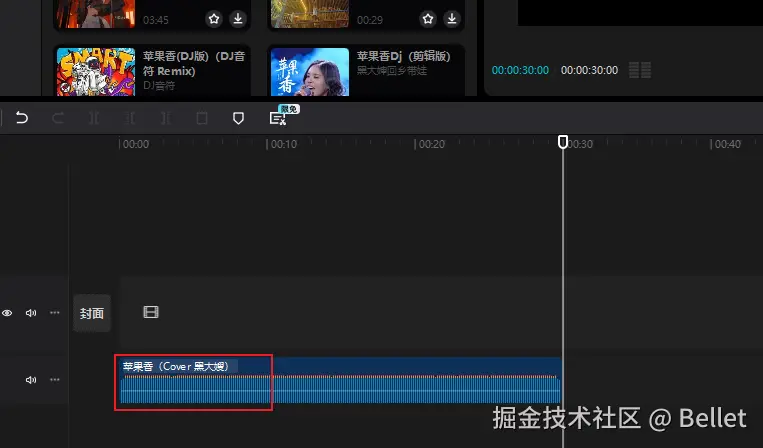Undo the last edit in toolbar

click(x=22, y=118)
